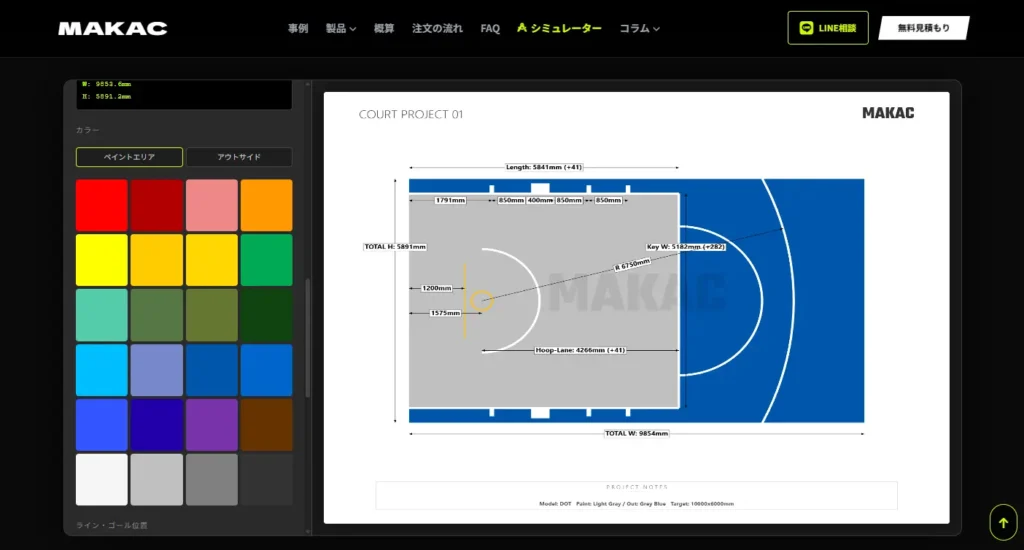The image size is (1024, 550).
Task: Pick the muted sage green swatch
Action: pyautogui.click(x=157, y=315)
